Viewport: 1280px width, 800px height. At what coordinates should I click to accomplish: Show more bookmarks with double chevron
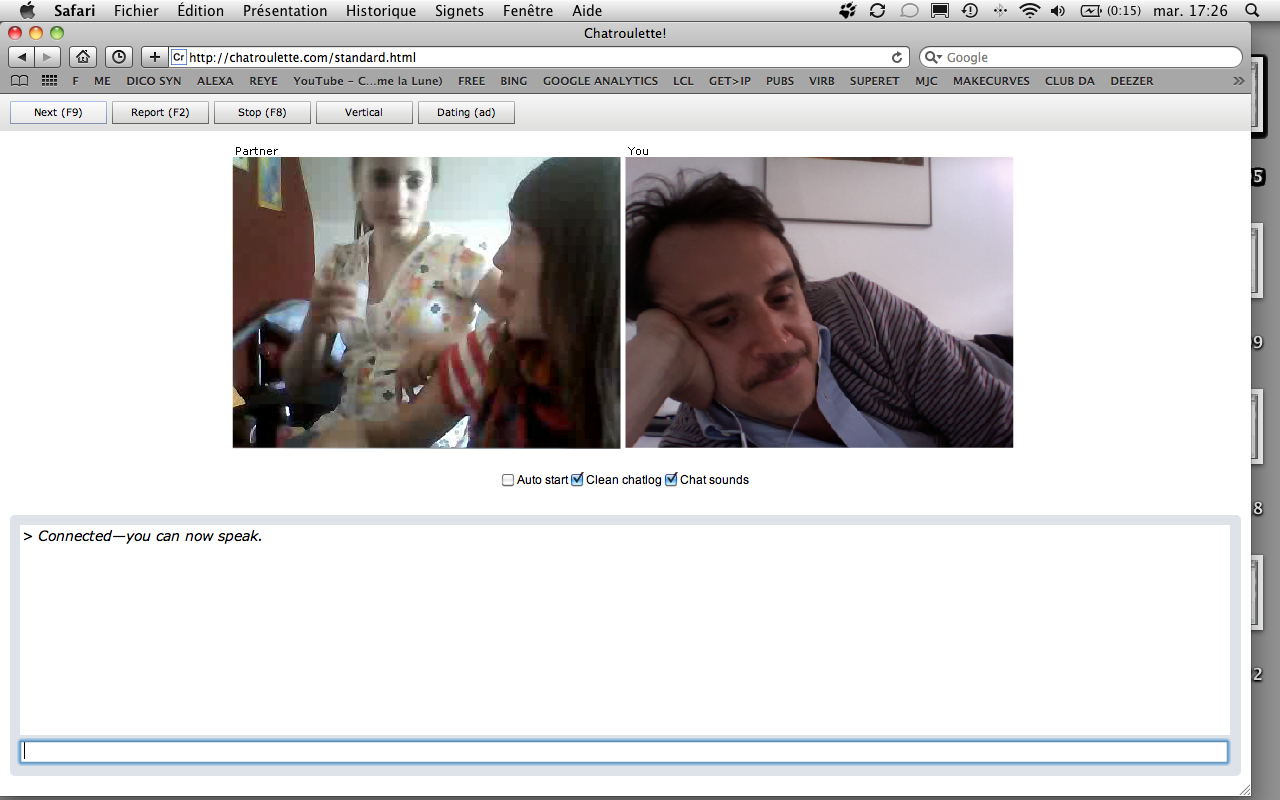(x=1239, y=81)
